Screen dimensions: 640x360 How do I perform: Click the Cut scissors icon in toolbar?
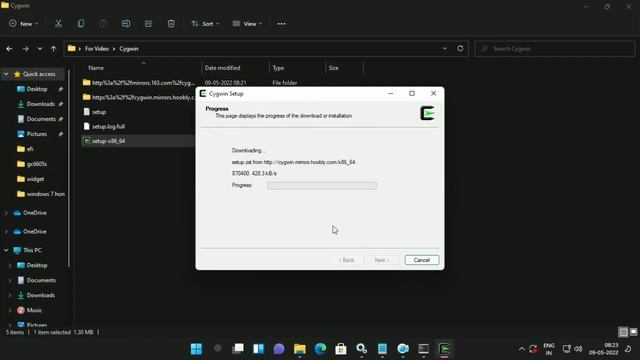tap(58, 24)
